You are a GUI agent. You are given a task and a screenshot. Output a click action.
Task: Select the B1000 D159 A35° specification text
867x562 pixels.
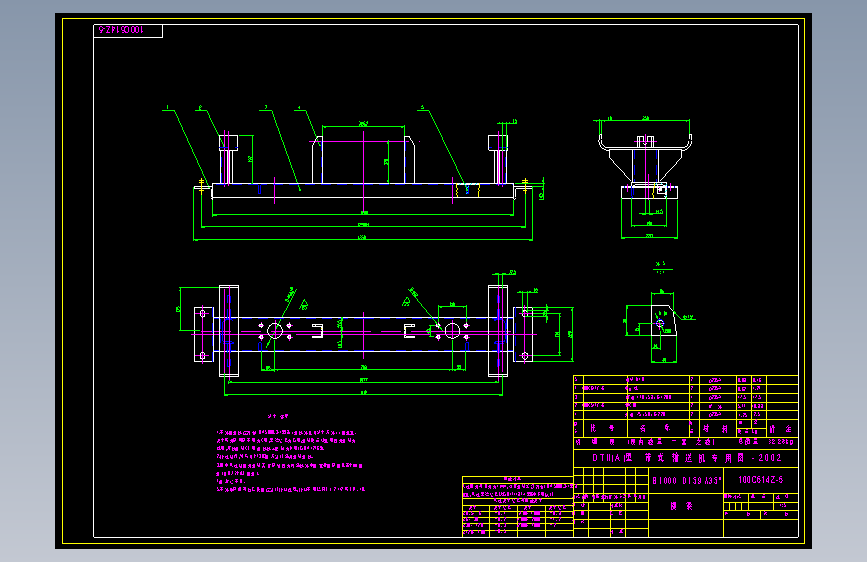[687, 481]
